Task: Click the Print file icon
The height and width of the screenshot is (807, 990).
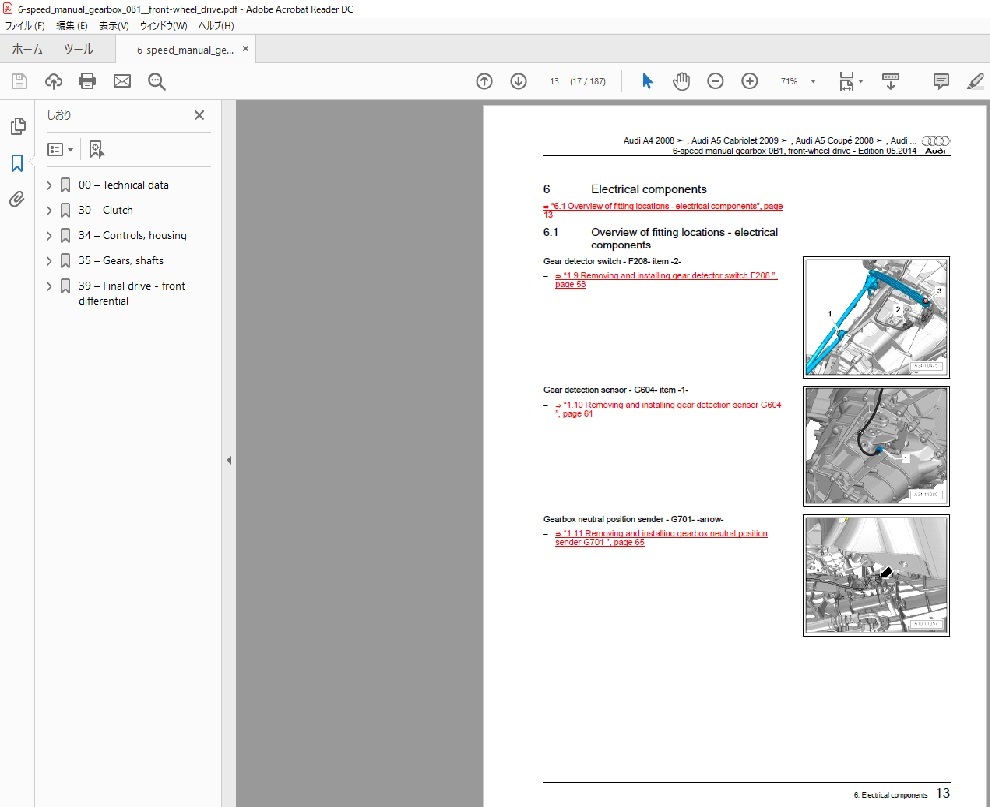Action: pos(88,82)
